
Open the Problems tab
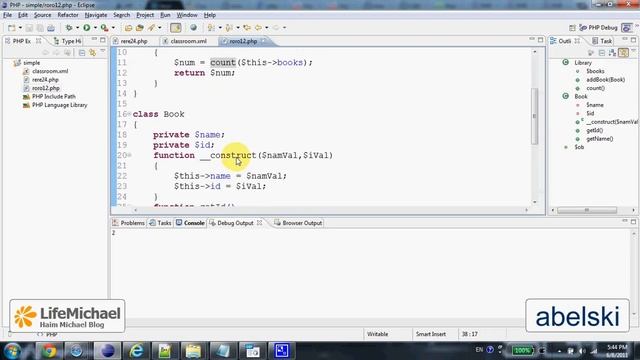coord(129,223)
